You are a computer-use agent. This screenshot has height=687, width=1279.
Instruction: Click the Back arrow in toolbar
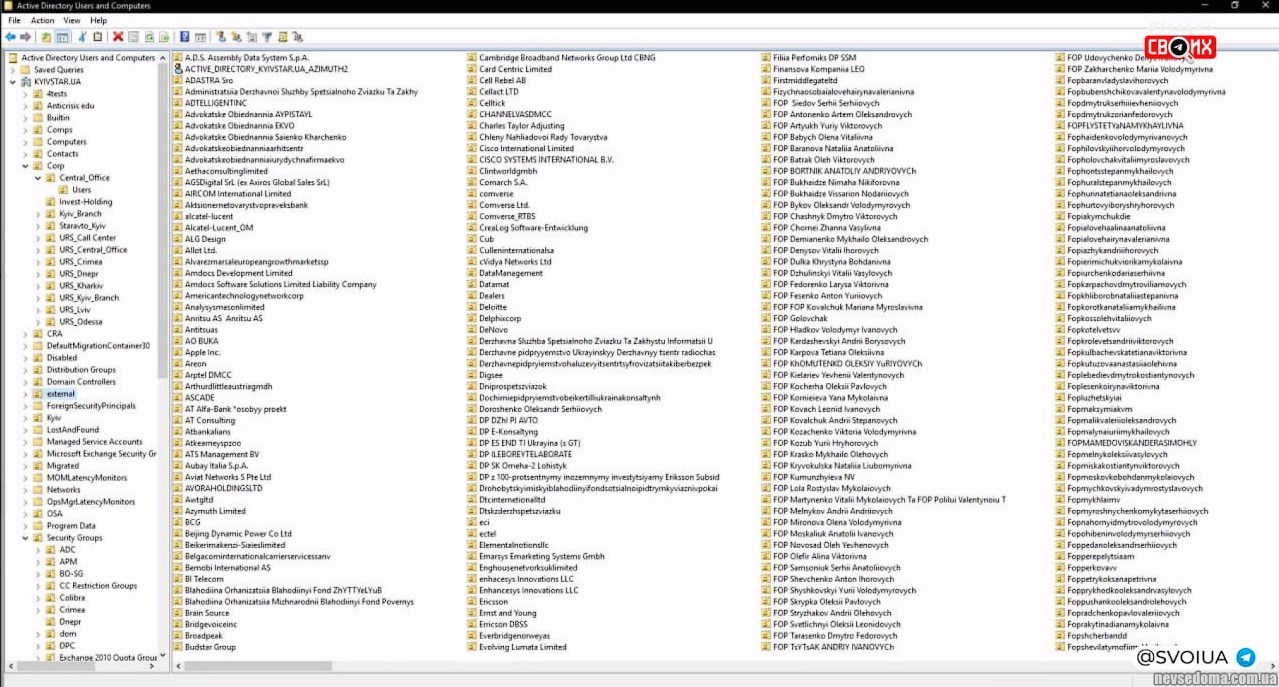pyautogui.click(x=11, y=37)
